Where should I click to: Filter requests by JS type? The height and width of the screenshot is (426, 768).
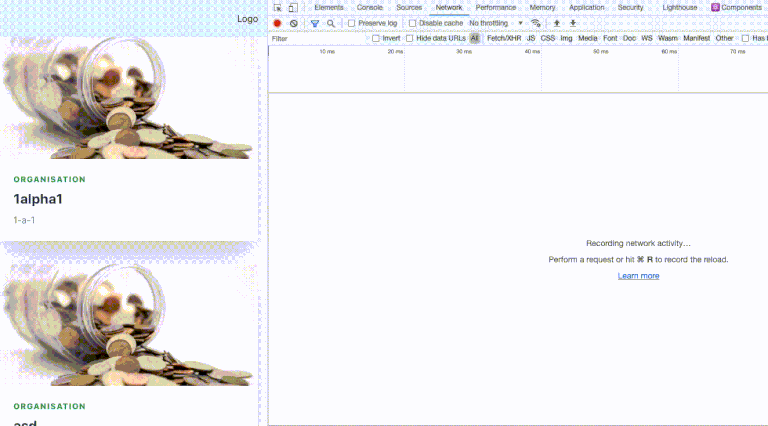pyautogui.click(x=530, y=38)
